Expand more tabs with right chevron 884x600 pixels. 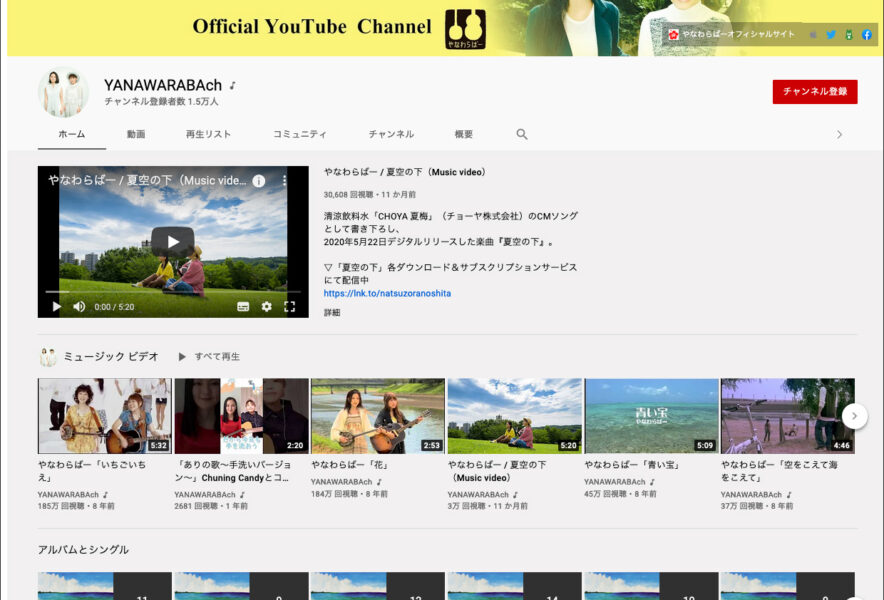[x=839, y=135]
